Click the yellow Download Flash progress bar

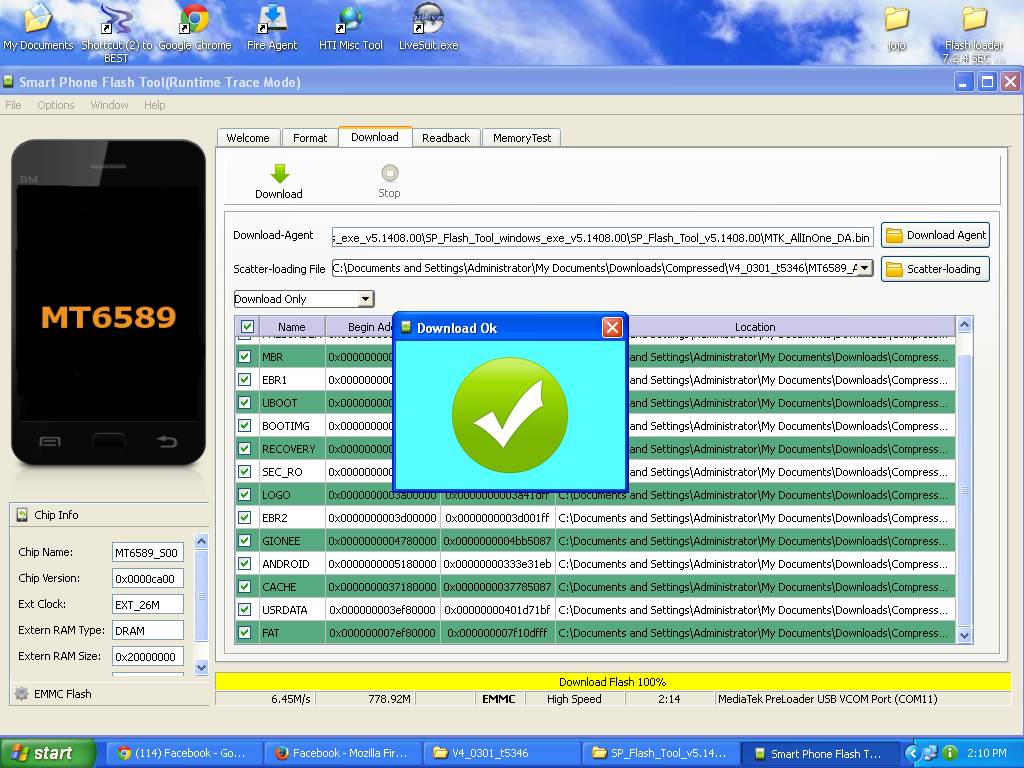point(612,682)
